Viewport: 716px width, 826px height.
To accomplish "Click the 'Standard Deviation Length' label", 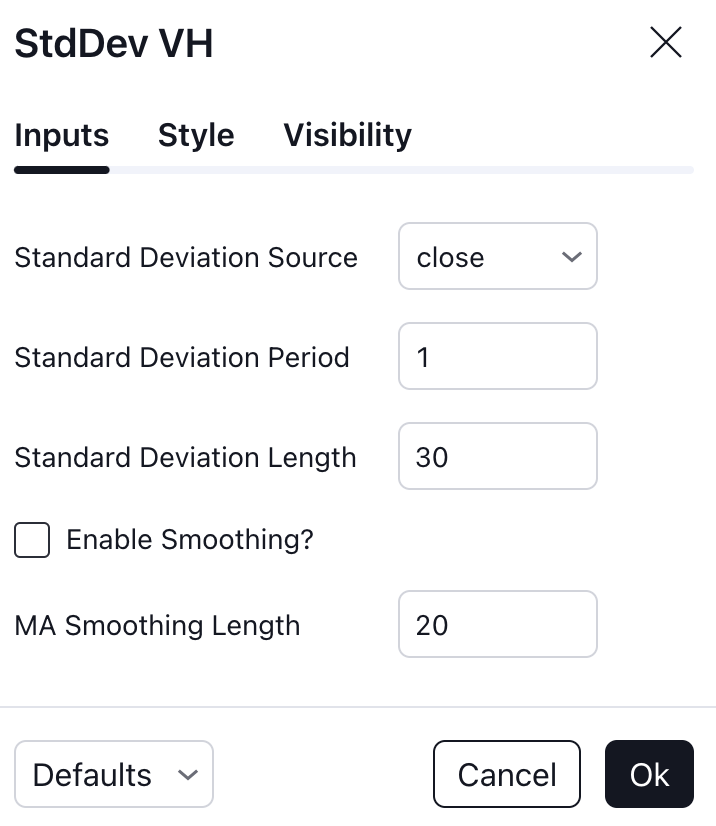I will click(185, 458).
